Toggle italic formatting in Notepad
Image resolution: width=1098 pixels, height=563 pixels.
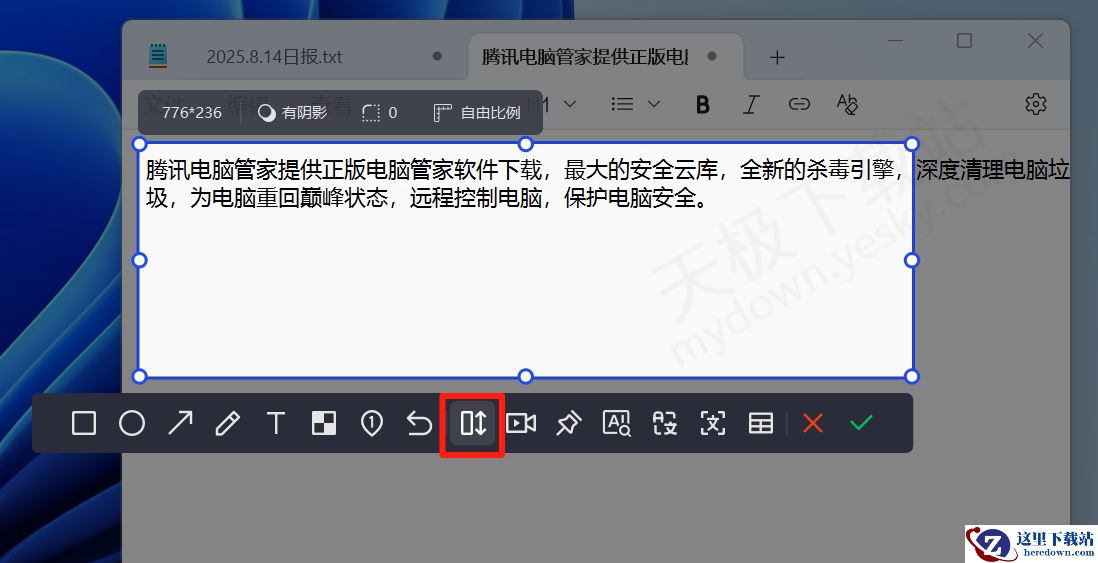[751, 104]
